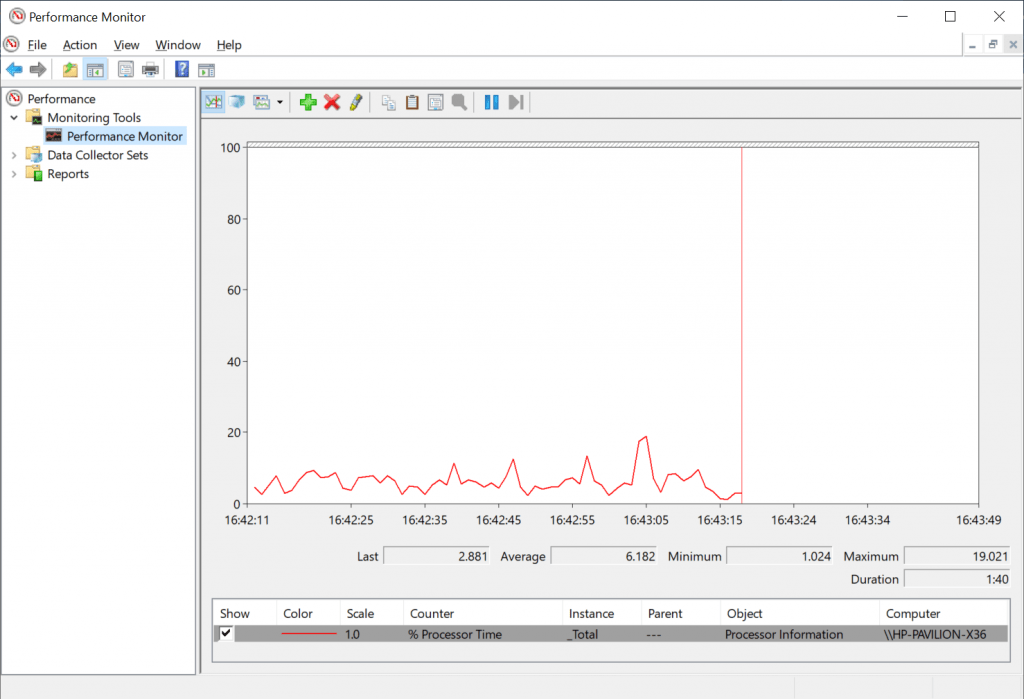Open the Performance Monitor properties
Image resolution: width=1024 pixels, height=699 pixels.
click(437, 101)
